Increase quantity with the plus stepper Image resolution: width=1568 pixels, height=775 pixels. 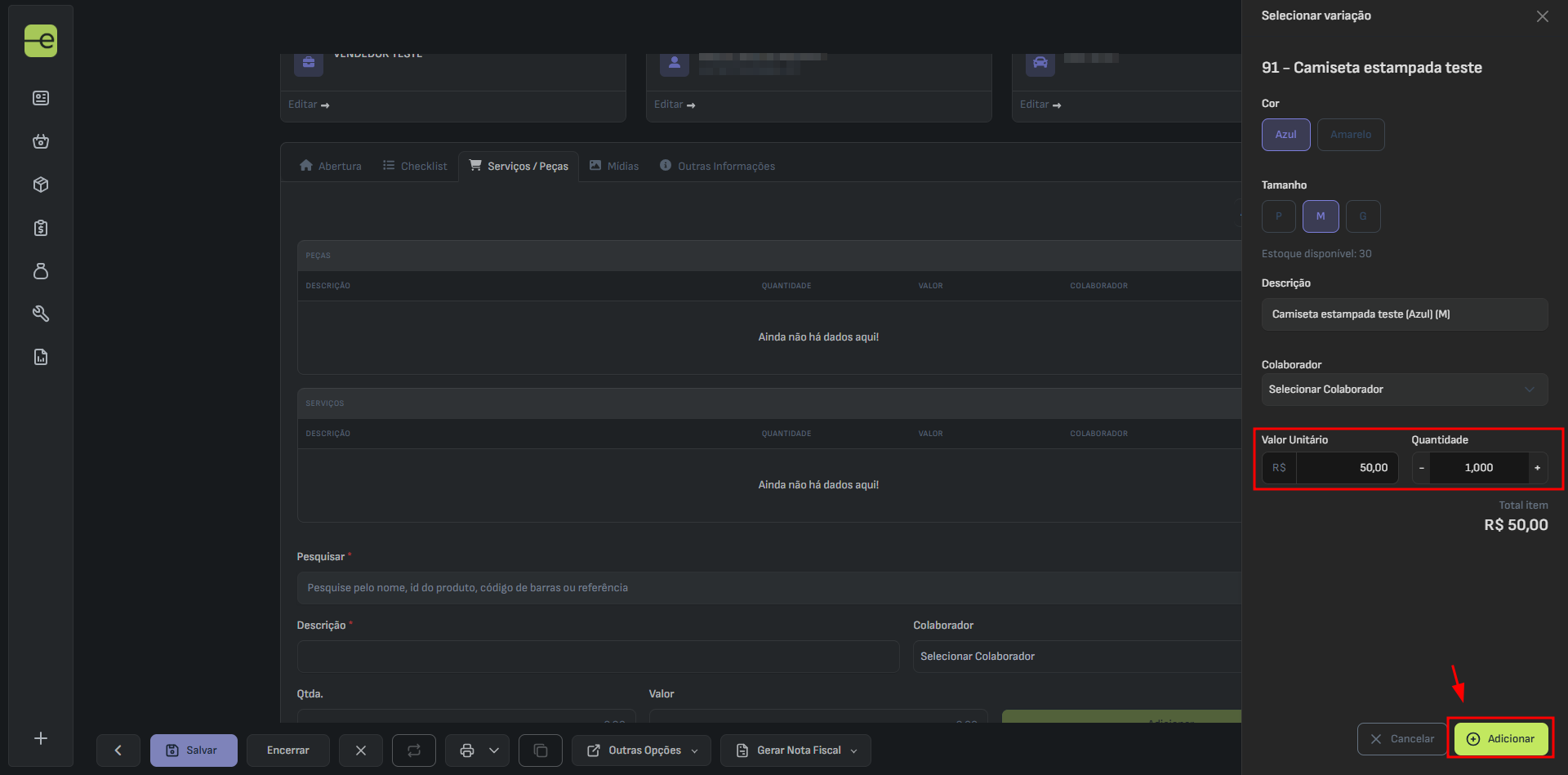(x=1537, y=468)
